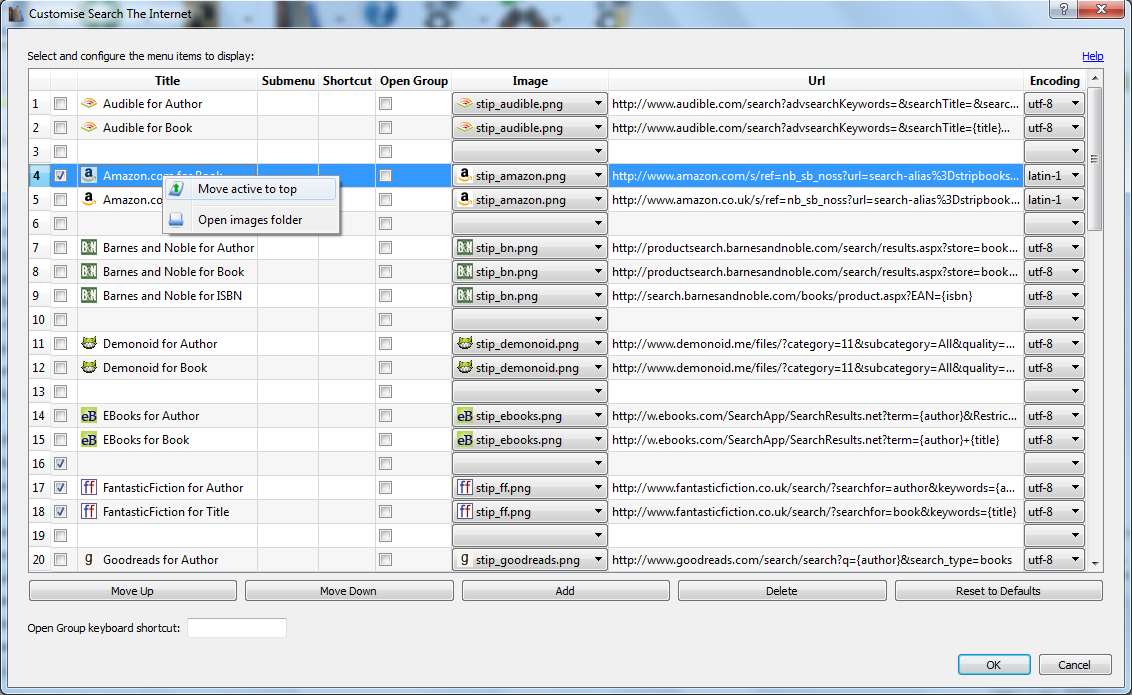The image size is (1132, 695).
Task: Click the Url cell of FantasticFiction for Title
Action: (x=816, y=512)
